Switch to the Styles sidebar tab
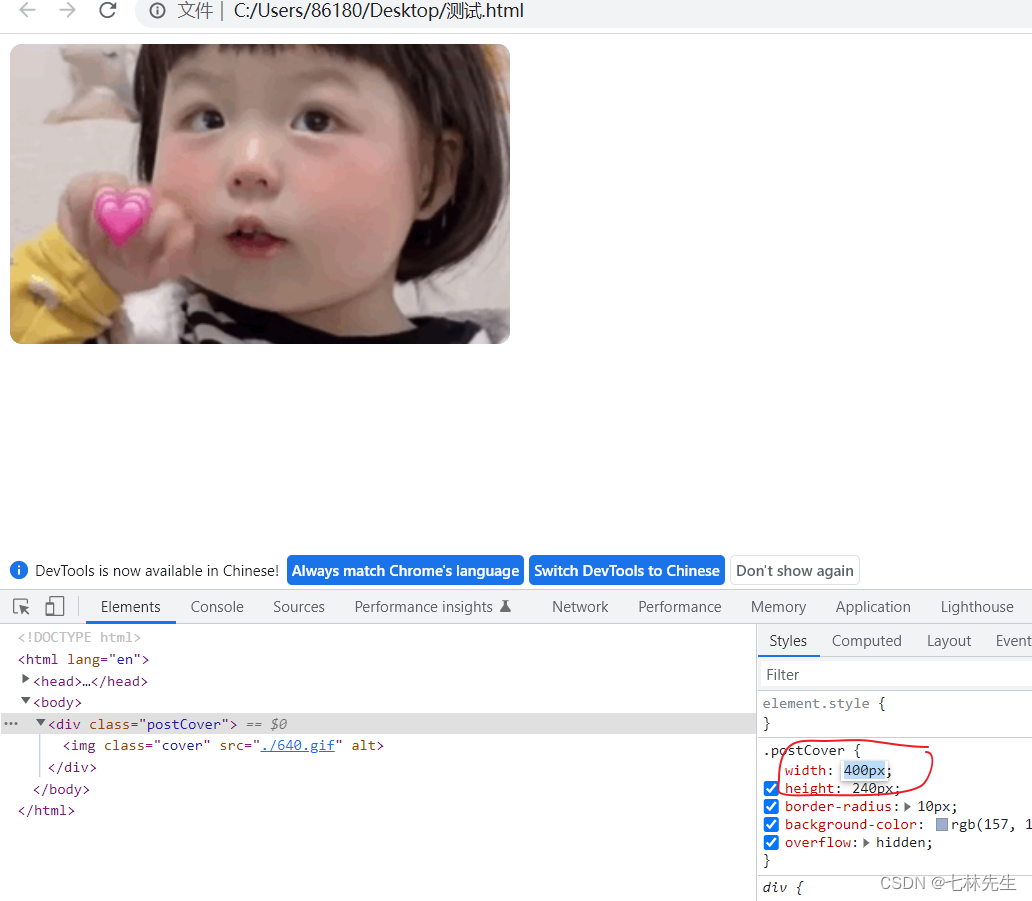The image size is (1032, 901). click(788, 640)
